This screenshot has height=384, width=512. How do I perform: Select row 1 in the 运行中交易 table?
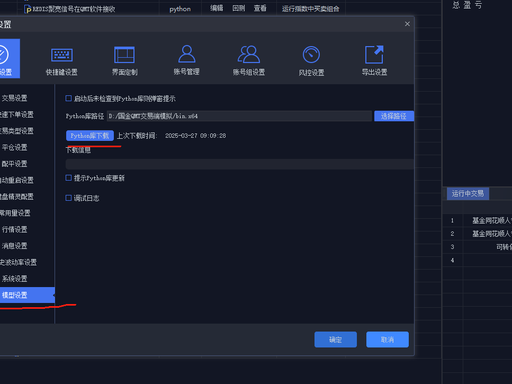(477, 221)
